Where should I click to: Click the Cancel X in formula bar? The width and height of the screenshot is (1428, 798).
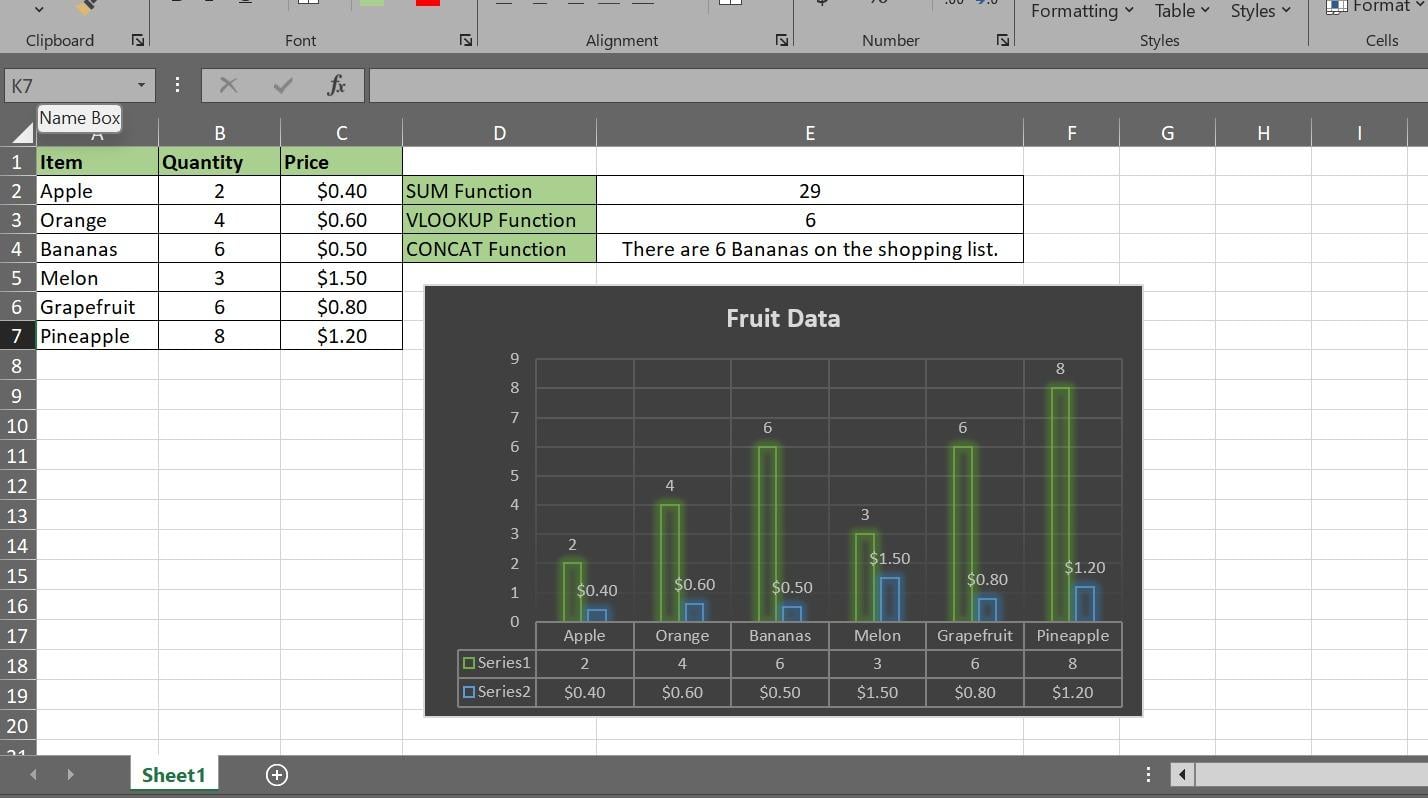coord(229,85)
